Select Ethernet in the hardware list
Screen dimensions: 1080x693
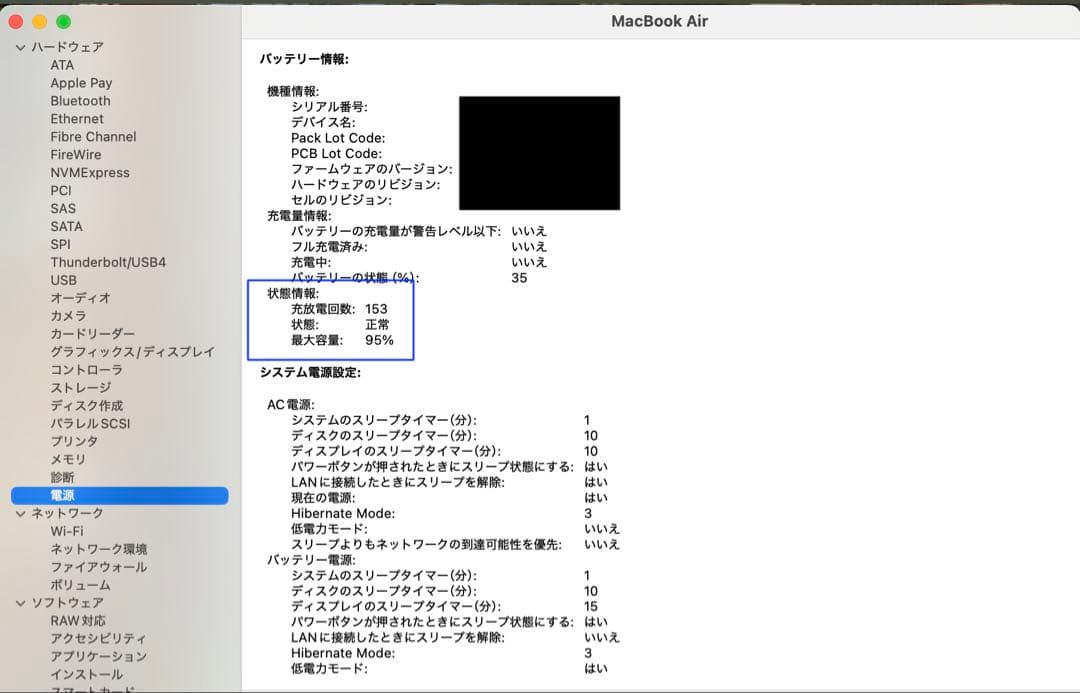(78, 118)
